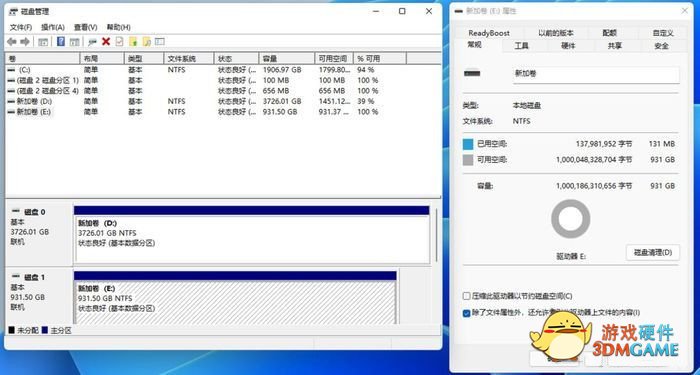The width and height of the screenshot is (700, 375).
Task: Open the 文件(F) menu
Action: click(21, 27)
